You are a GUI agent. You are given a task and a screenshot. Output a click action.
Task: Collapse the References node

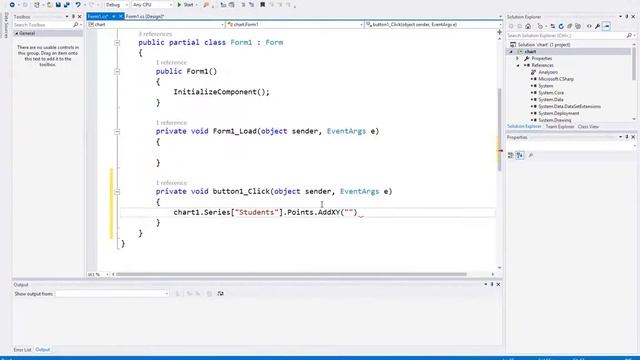pyautogui.click(x=518, y=66)
